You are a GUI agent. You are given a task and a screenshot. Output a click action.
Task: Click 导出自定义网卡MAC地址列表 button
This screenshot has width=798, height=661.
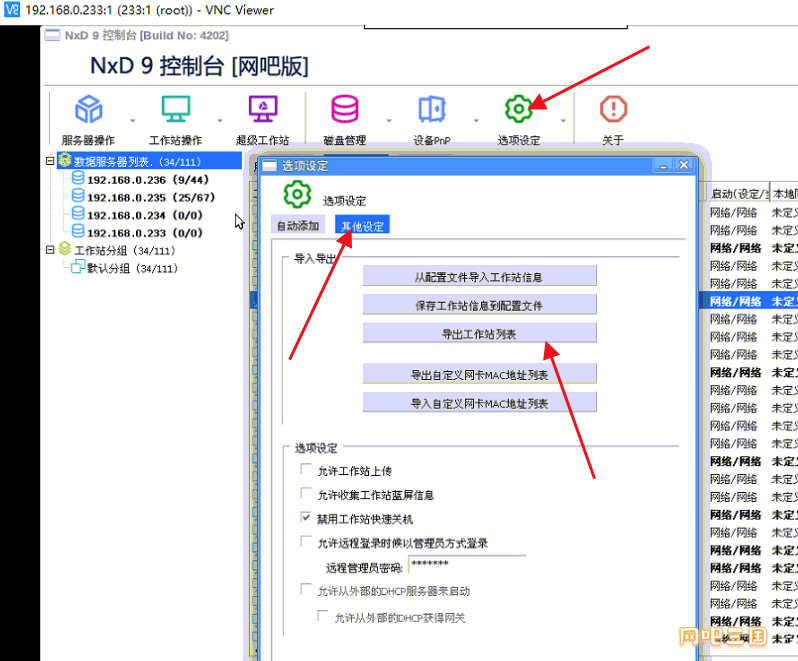[x=479, y=374]
